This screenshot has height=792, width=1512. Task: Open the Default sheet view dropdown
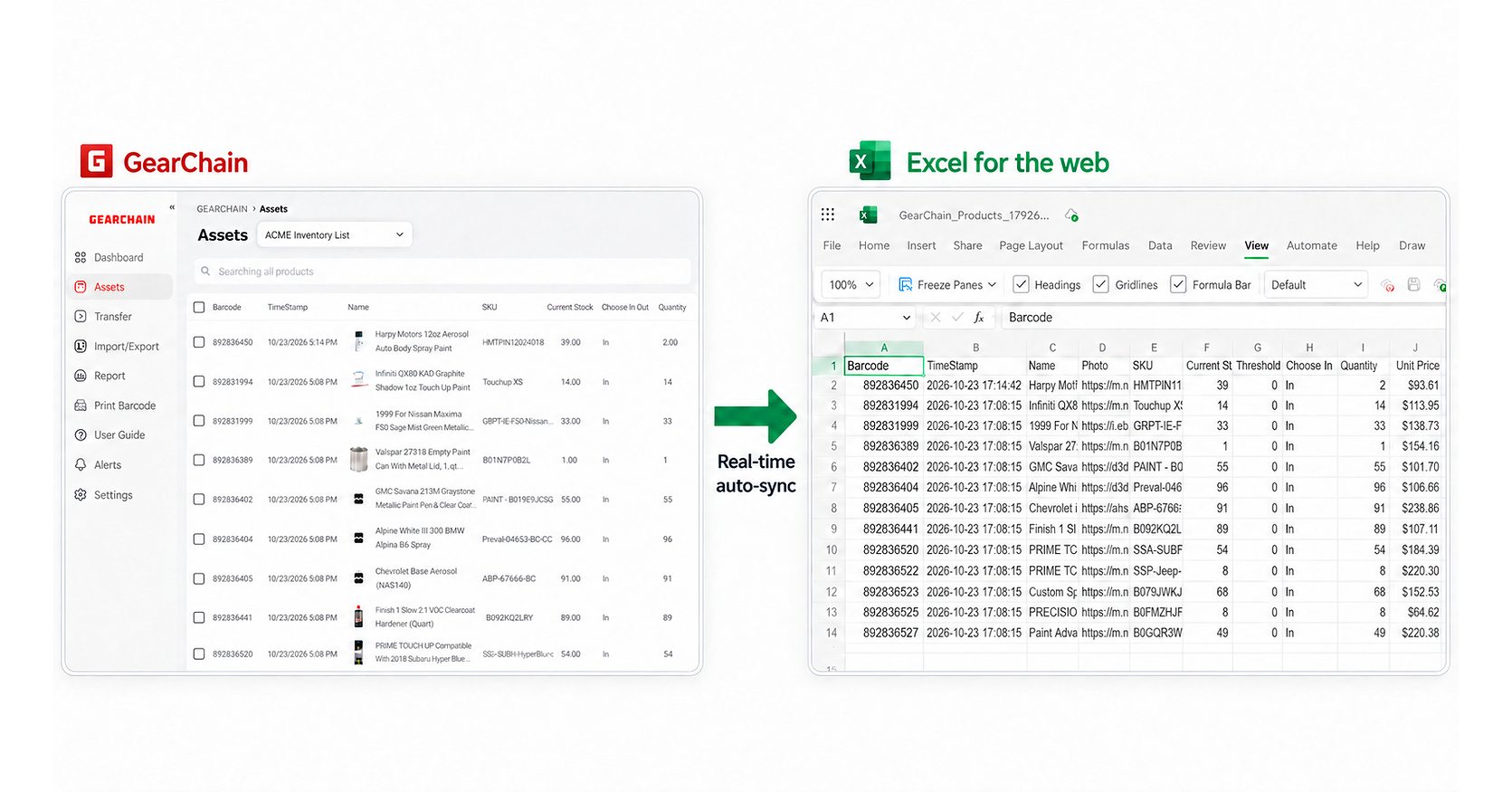coord(1316,284)
